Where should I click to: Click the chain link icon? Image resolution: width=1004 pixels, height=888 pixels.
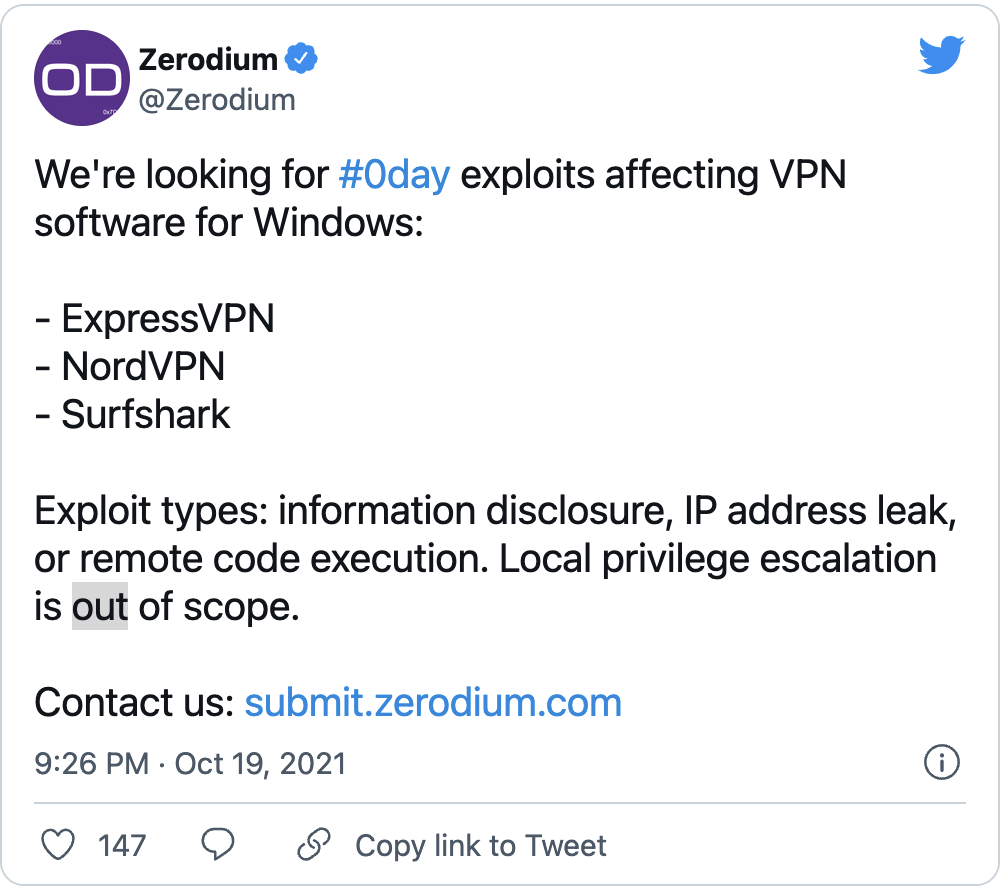tap(314, 845)
